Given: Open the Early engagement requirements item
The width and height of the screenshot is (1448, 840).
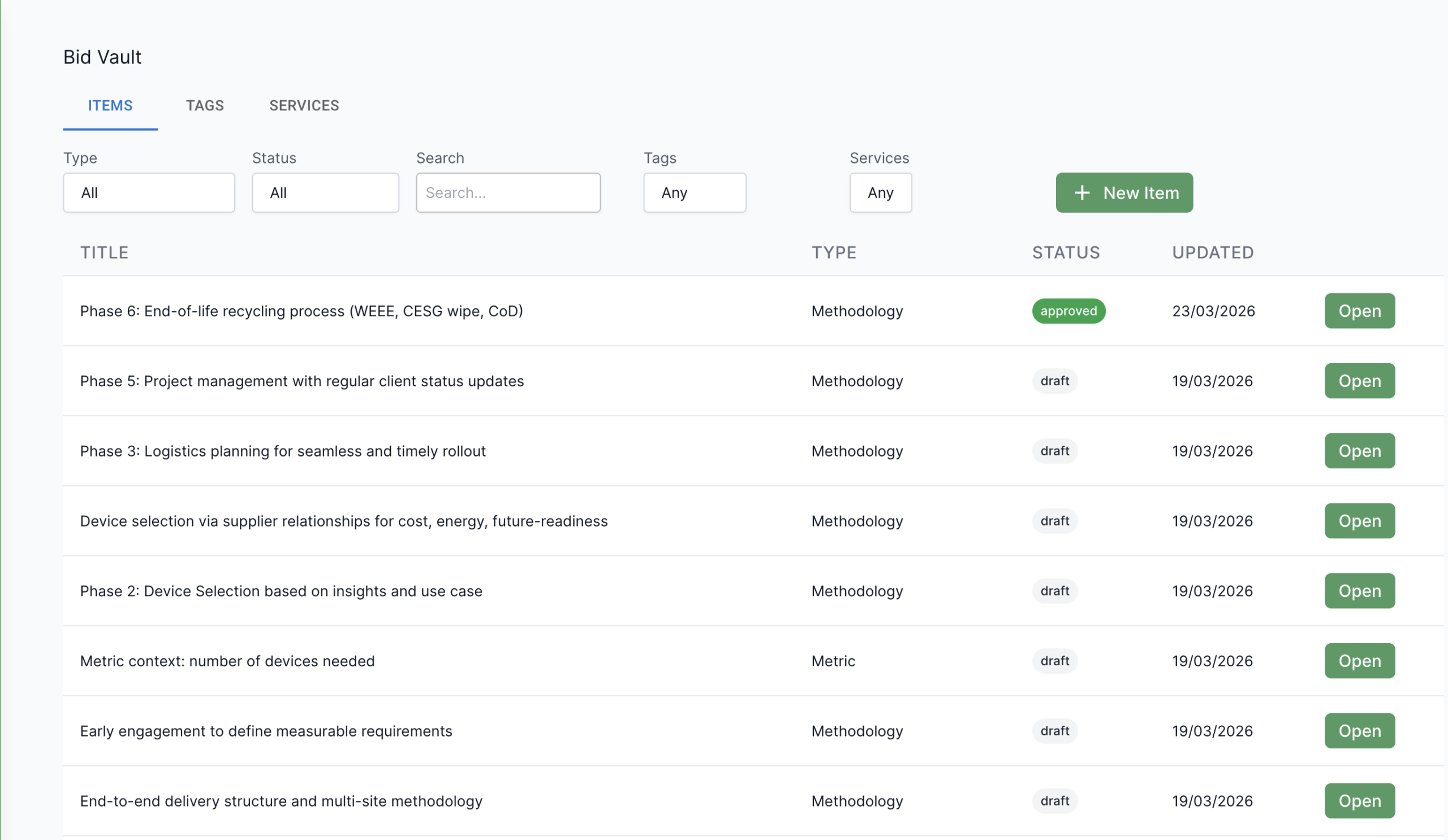Looking at the screenshot, I should click(1359, 731).
